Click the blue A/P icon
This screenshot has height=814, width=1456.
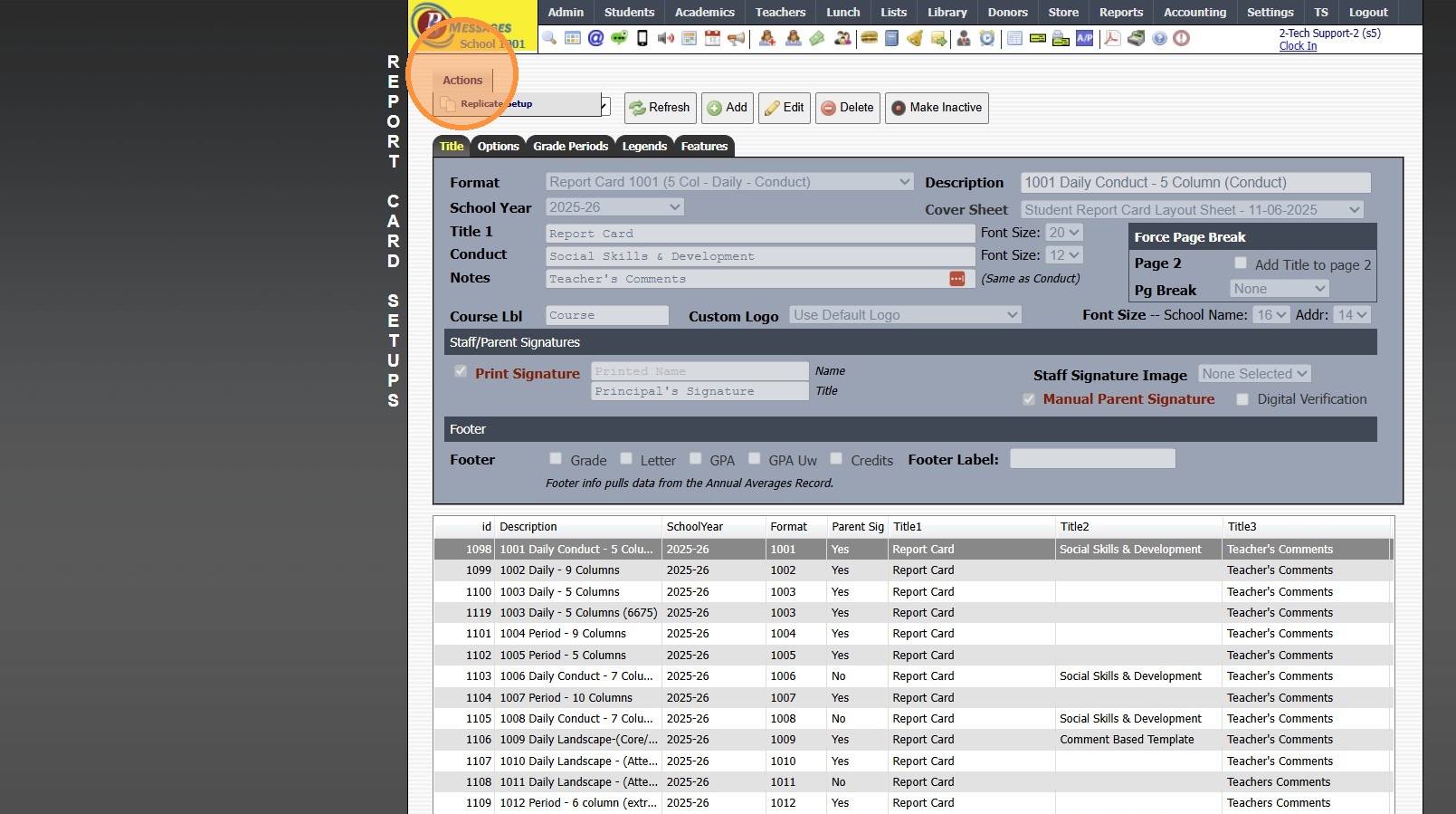click(1084, 38)
